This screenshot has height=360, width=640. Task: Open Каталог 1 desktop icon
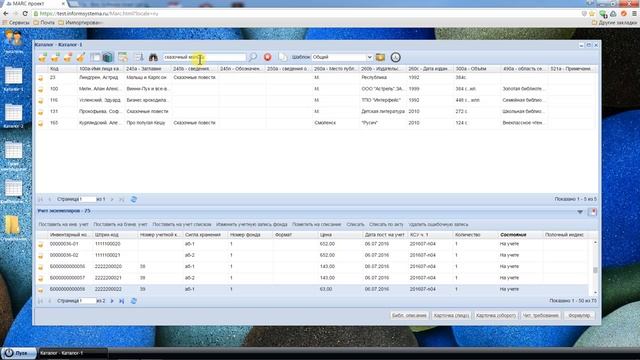click(13, 79)
